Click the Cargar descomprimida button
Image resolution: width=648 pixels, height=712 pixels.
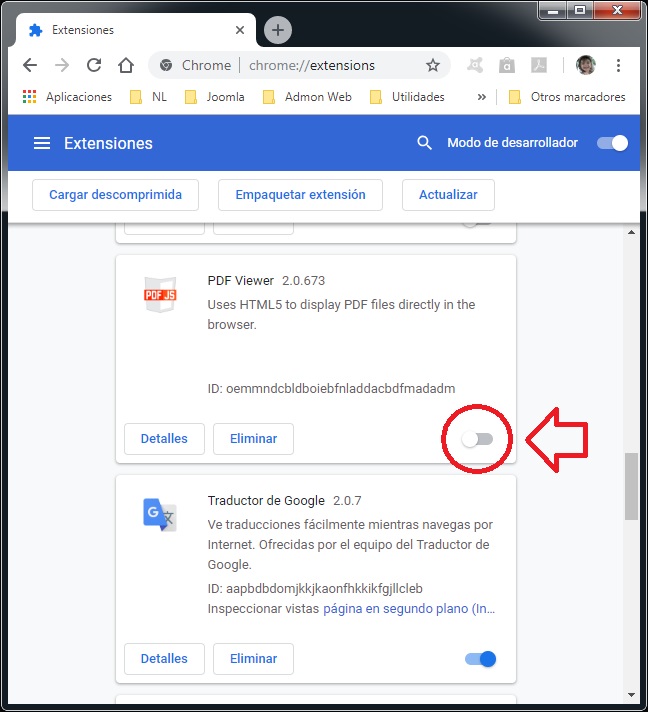115,195
